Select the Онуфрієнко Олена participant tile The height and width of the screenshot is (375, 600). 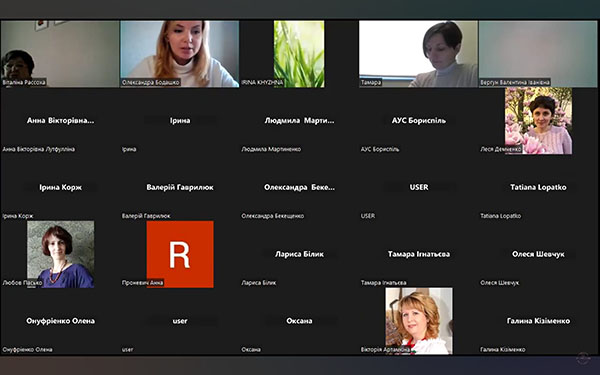tap(60, 321)
